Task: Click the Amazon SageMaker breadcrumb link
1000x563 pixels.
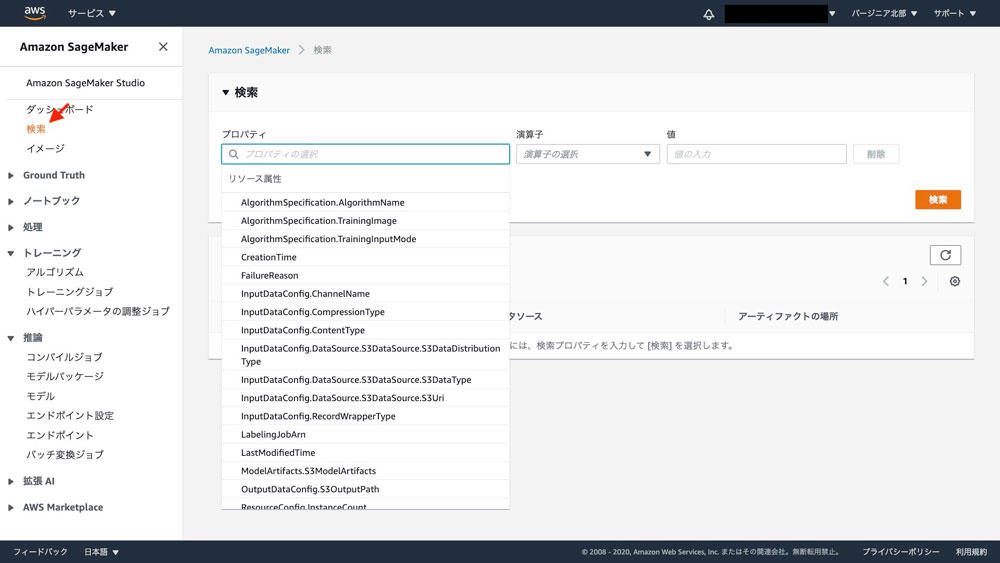Action: [x=249, y=50]
